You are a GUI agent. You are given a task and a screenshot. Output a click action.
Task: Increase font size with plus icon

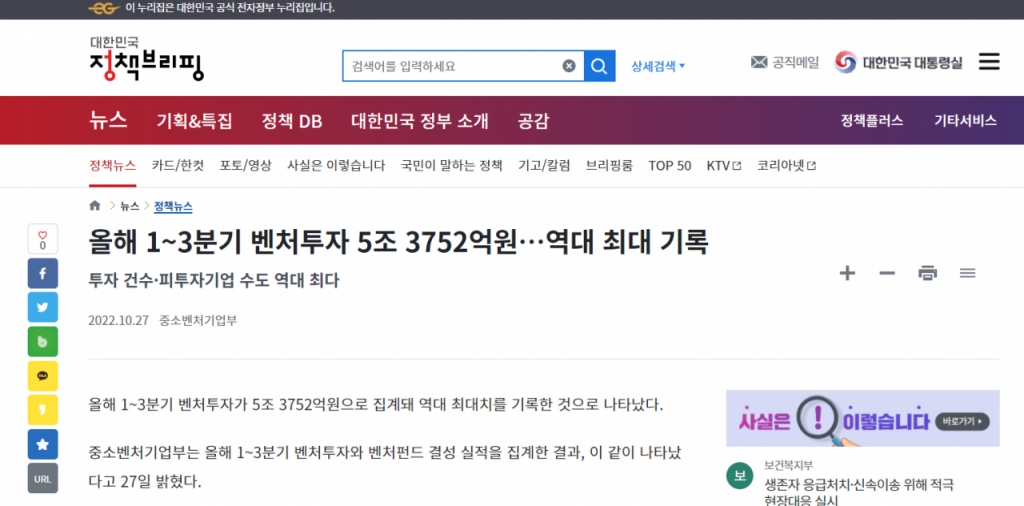point(847,273)
